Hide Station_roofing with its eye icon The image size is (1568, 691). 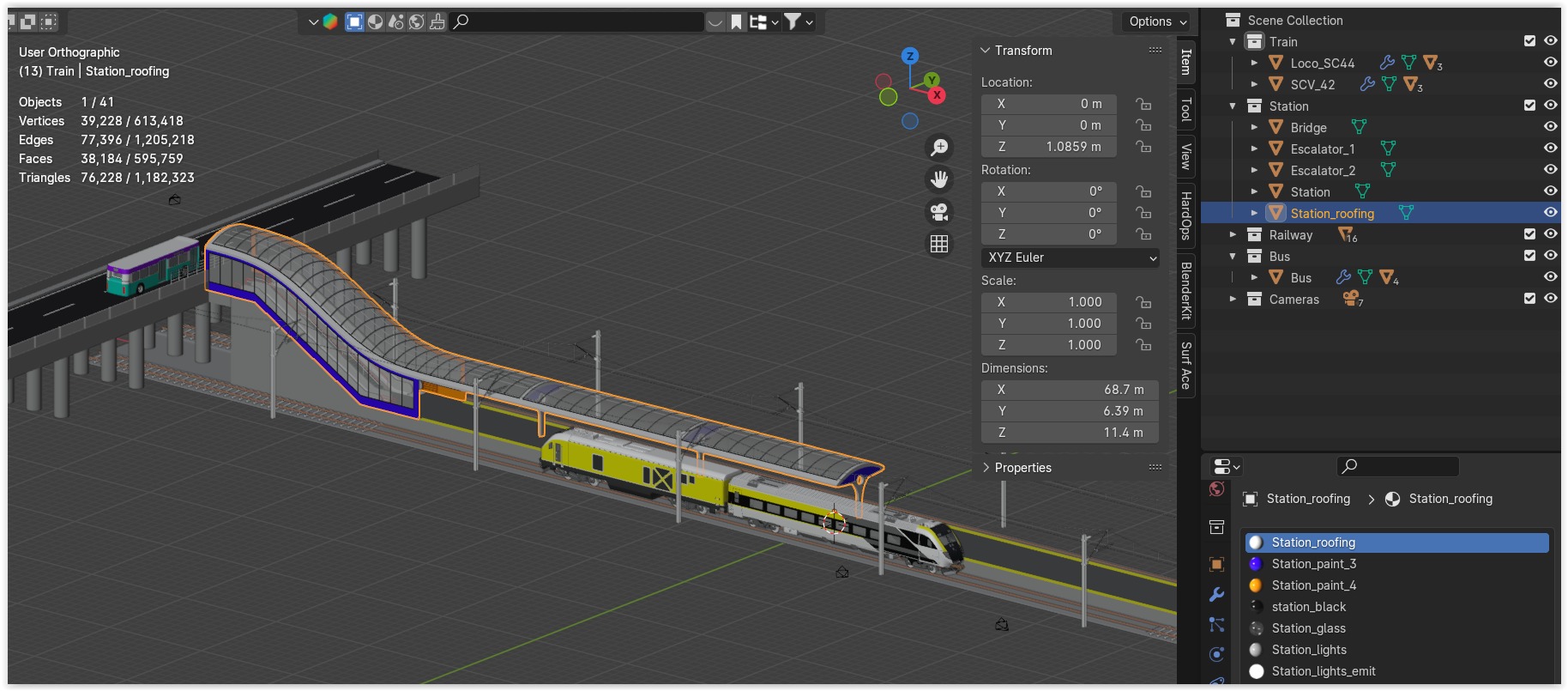pos(1550,213)
